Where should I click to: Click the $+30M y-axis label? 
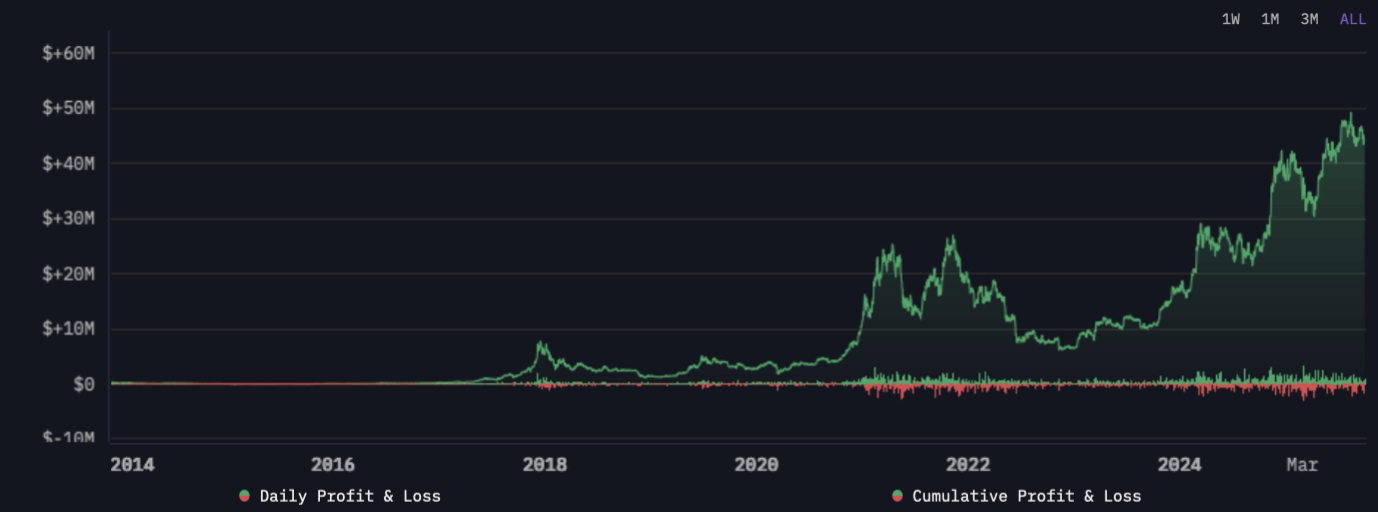[68, 218]
